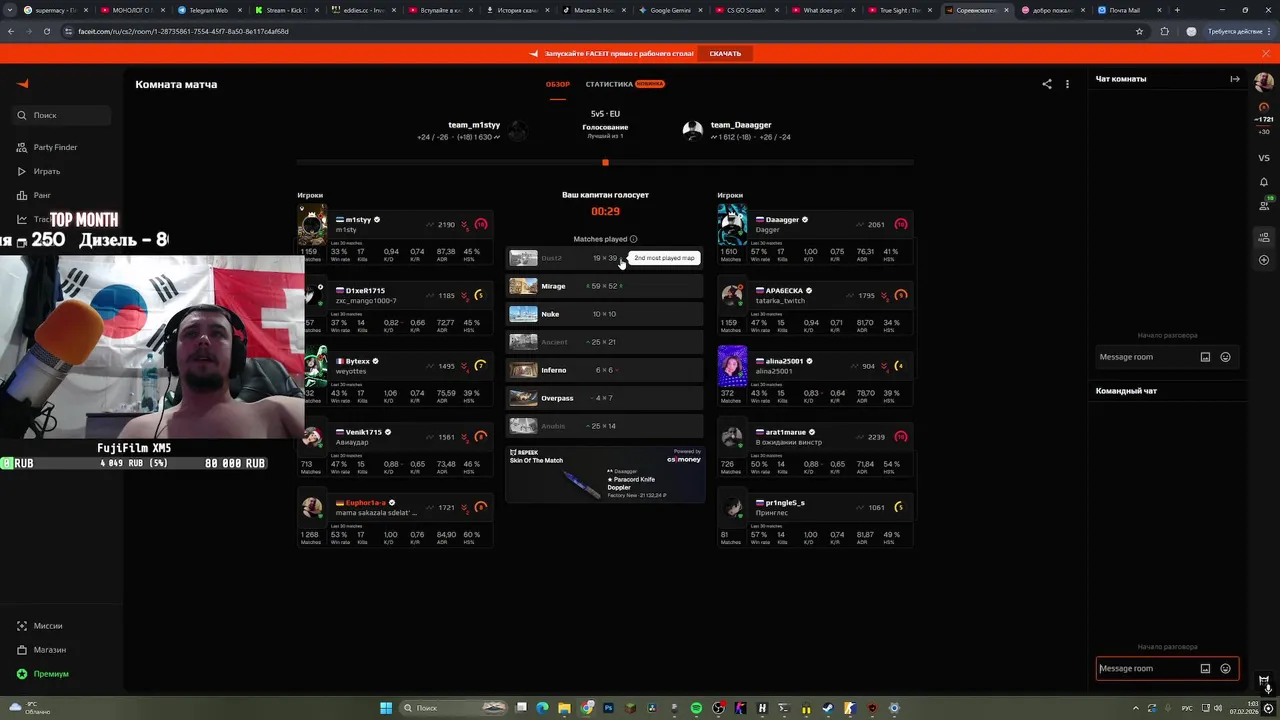The width and height of the screenshot is (1280, 720).
Task: Open the notifications bell icon
Action: pos(1264,182)
